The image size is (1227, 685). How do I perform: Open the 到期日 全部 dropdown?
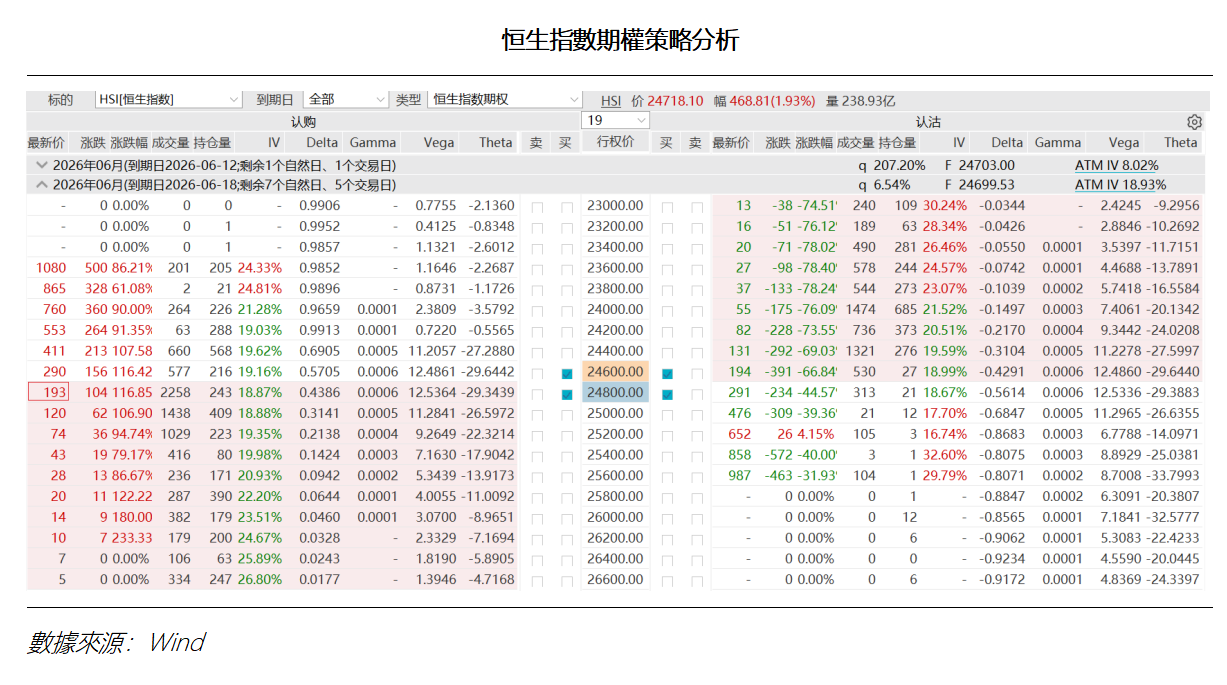(346, 100)
